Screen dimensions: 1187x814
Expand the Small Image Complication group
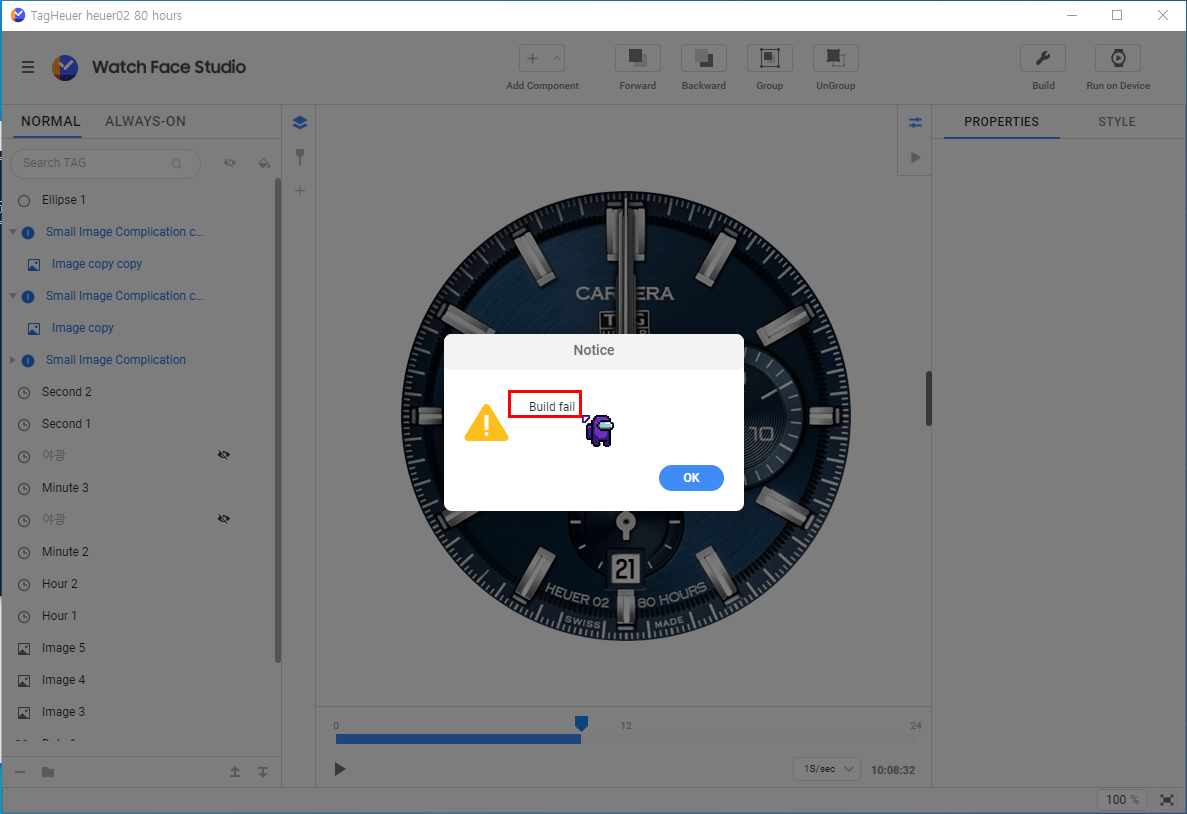click(13, 360)
